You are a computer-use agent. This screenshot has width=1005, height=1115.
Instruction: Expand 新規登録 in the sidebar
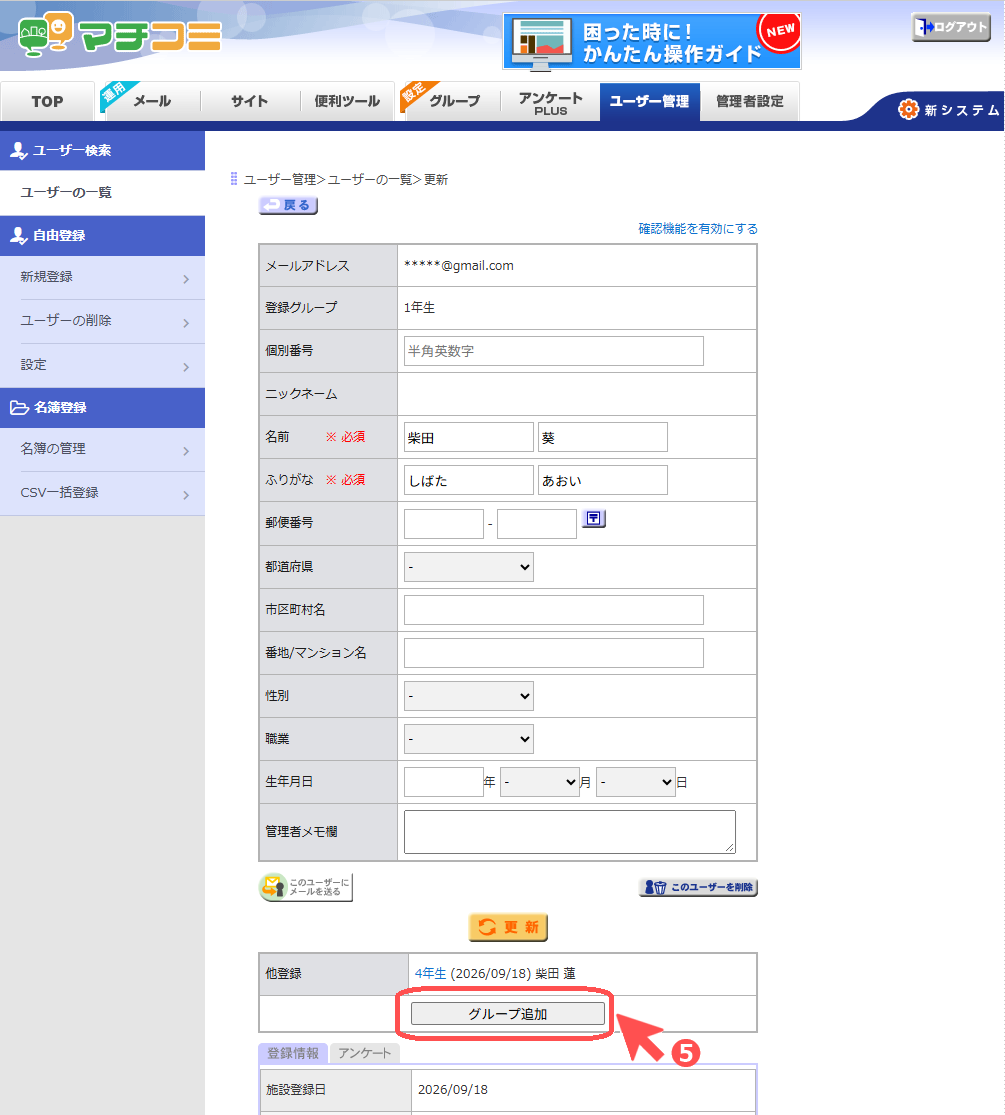pyautogui.click(x=102, y=277)
